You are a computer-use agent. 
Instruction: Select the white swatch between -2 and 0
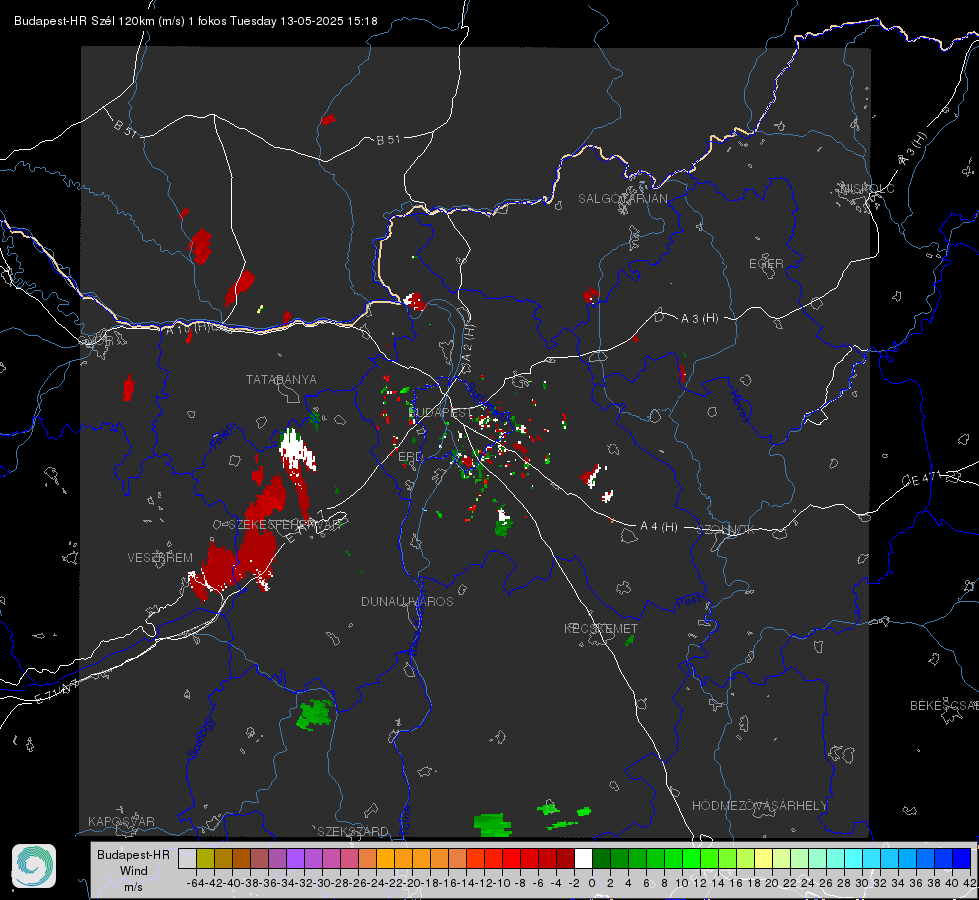(583, 858)
